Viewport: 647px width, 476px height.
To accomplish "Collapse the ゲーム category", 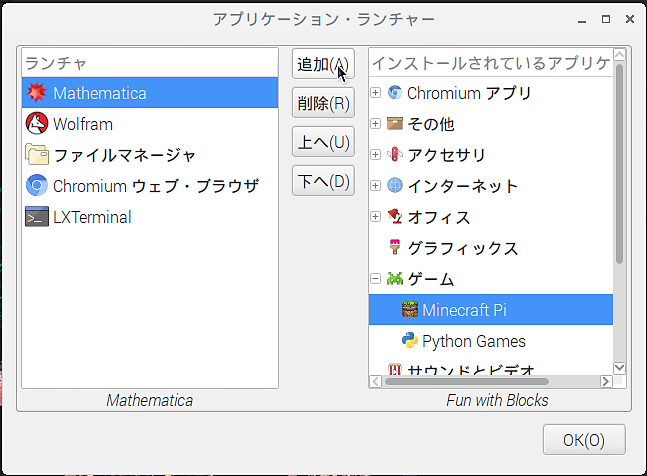I will [x=375, y=278].
